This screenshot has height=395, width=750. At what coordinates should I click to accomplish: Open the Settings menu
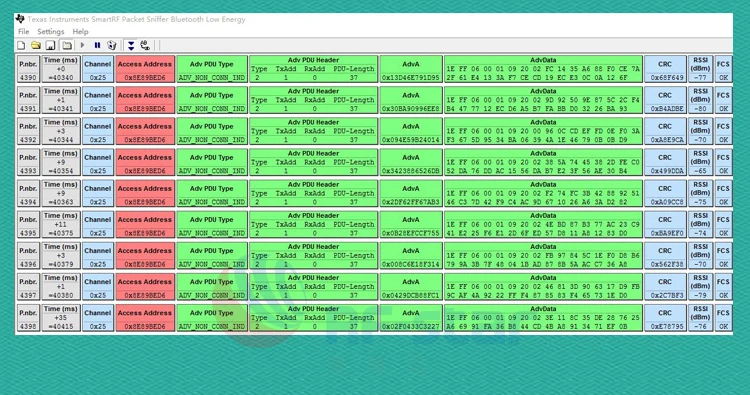coord(51,32)
